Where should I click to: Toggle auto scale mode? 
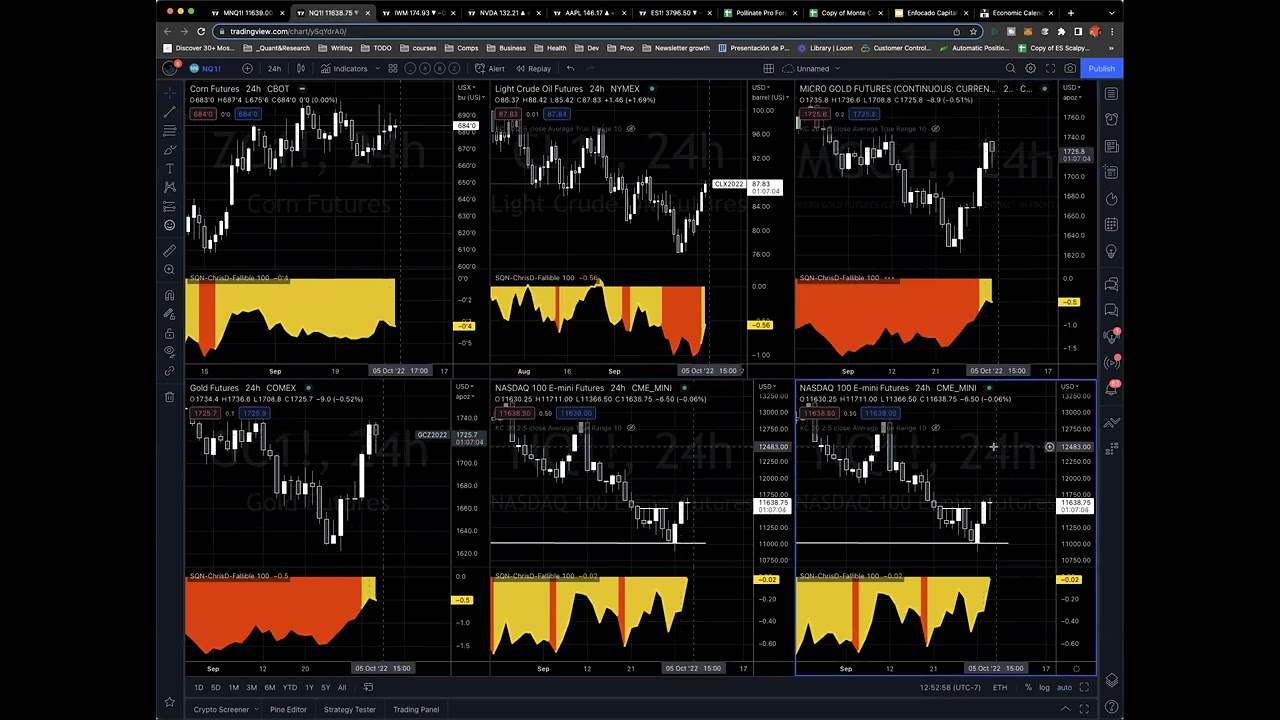pos(1064,687)
